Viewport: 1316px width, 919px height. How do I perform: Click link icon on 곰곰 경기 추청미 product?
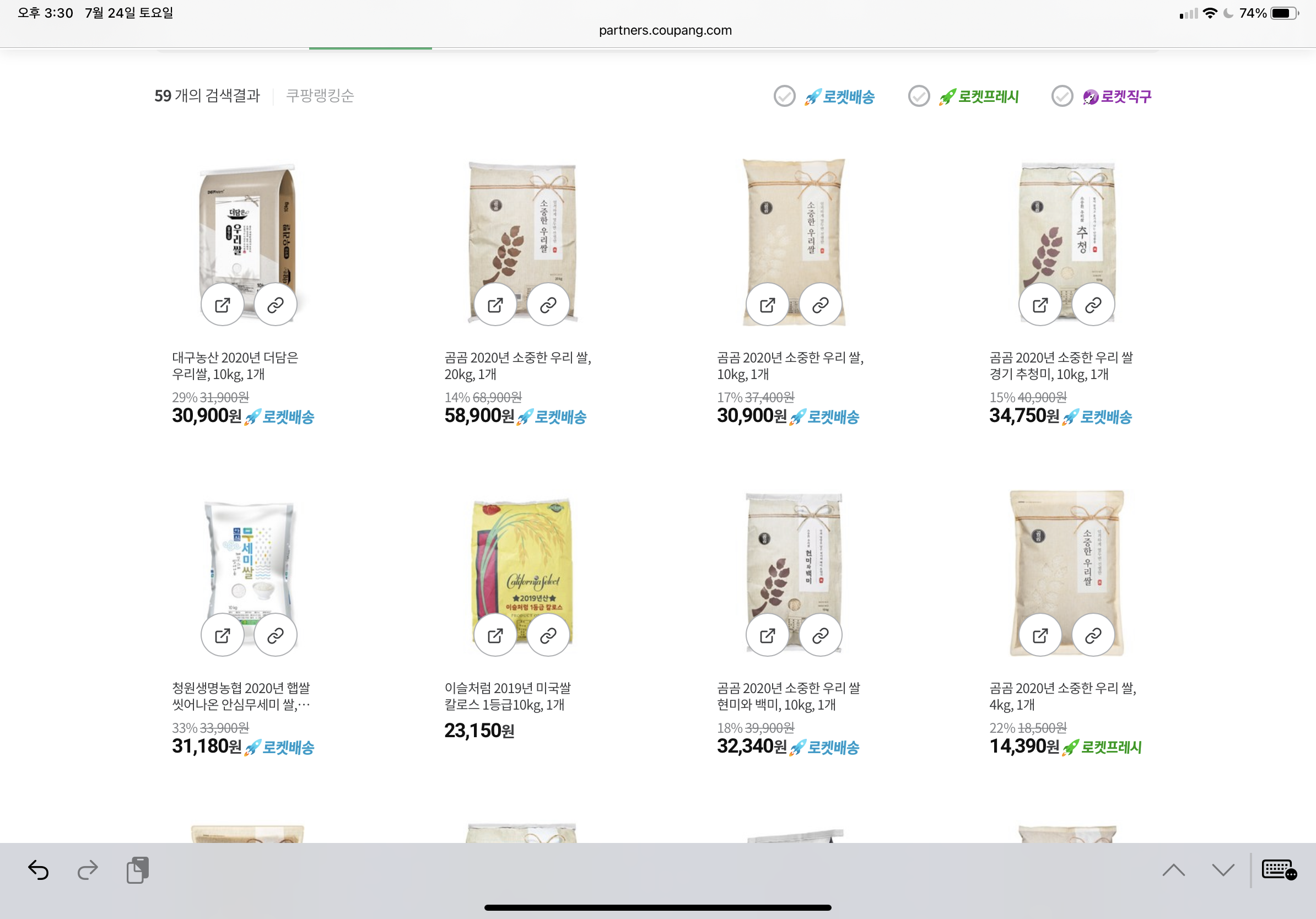pyautogui.click(x=1093, y=305)
